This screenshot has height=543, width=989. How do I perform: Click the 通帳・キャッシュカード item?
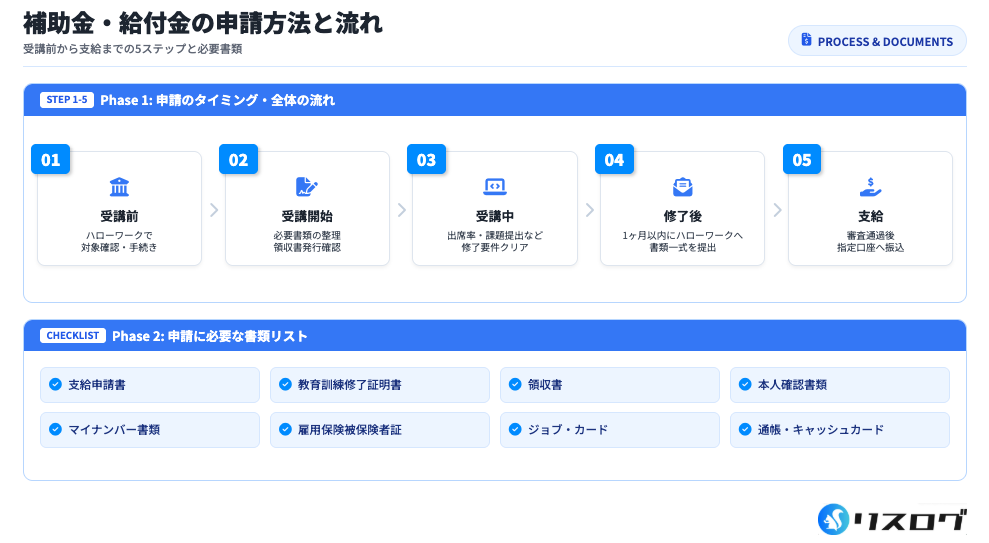[839, 429]
